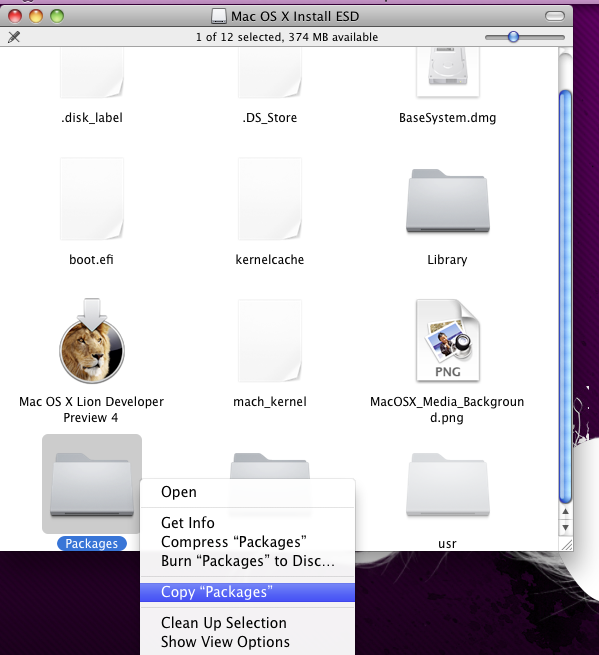Select the BaseSystem.dmg disk image icon

pos(447,72)
